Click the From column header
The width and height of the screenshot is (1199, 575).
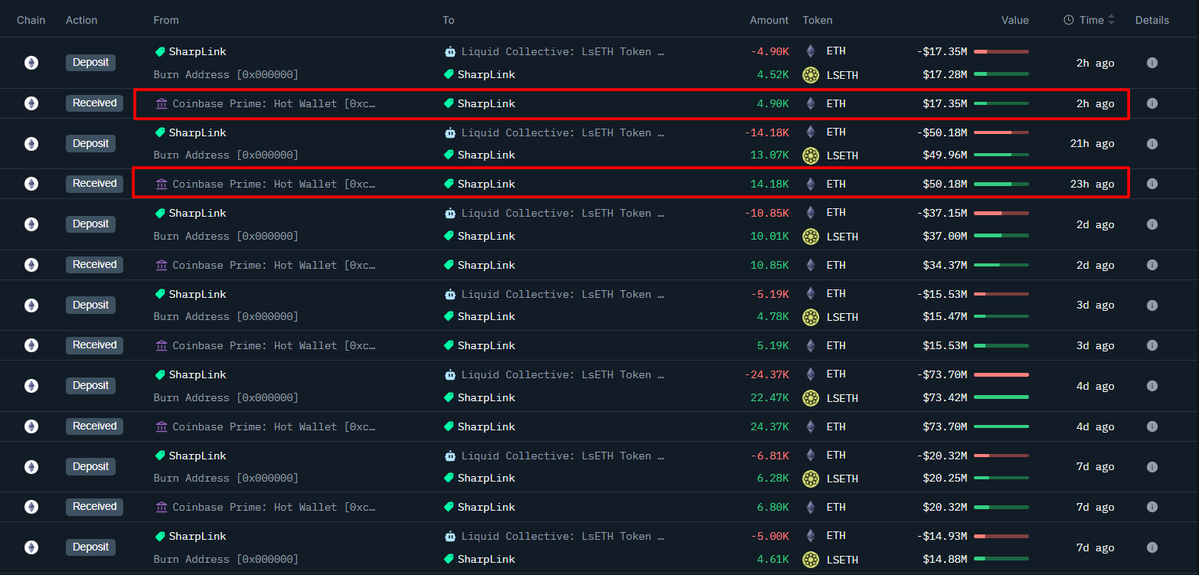(x=166, y=20)
